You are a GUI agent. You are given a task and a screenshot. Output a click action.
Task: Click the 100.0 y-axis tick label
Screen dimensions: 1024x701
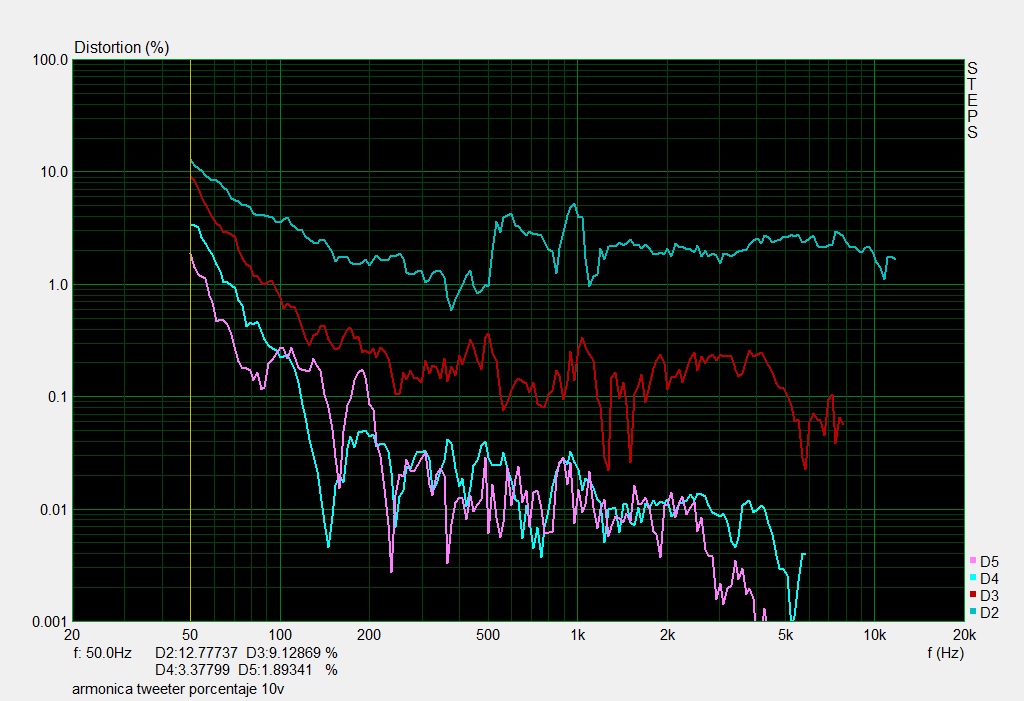tap(50, 60)
